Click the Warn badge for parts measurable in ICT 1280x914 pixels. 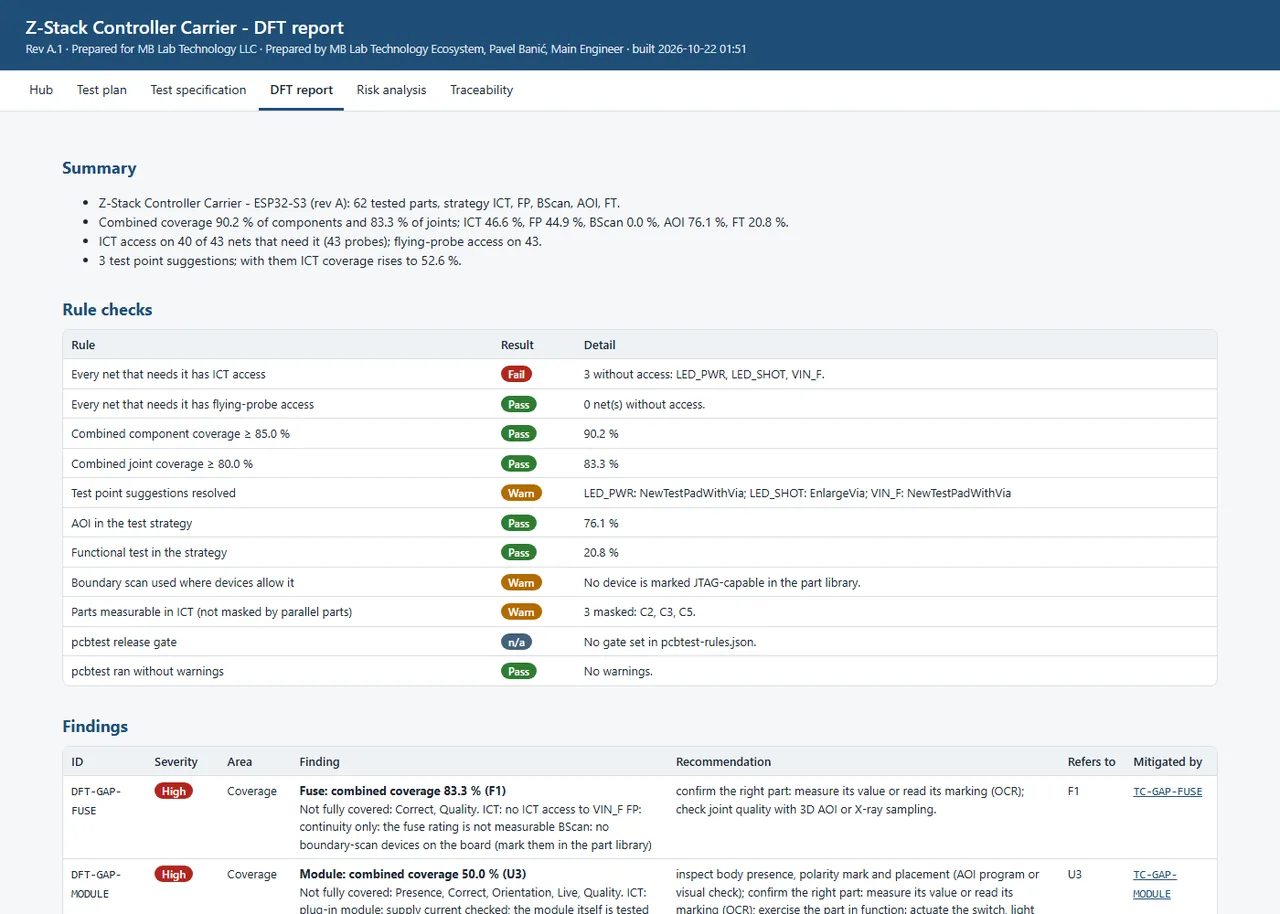click(x=521, y=612)
